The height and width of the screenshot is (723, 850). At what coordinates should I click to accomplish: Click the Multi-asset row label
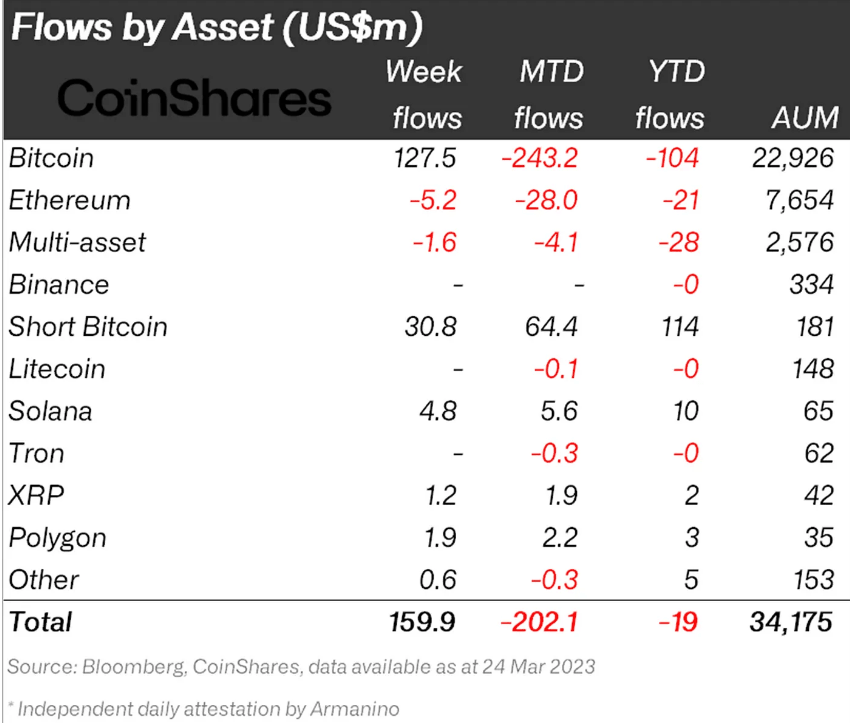77,242
